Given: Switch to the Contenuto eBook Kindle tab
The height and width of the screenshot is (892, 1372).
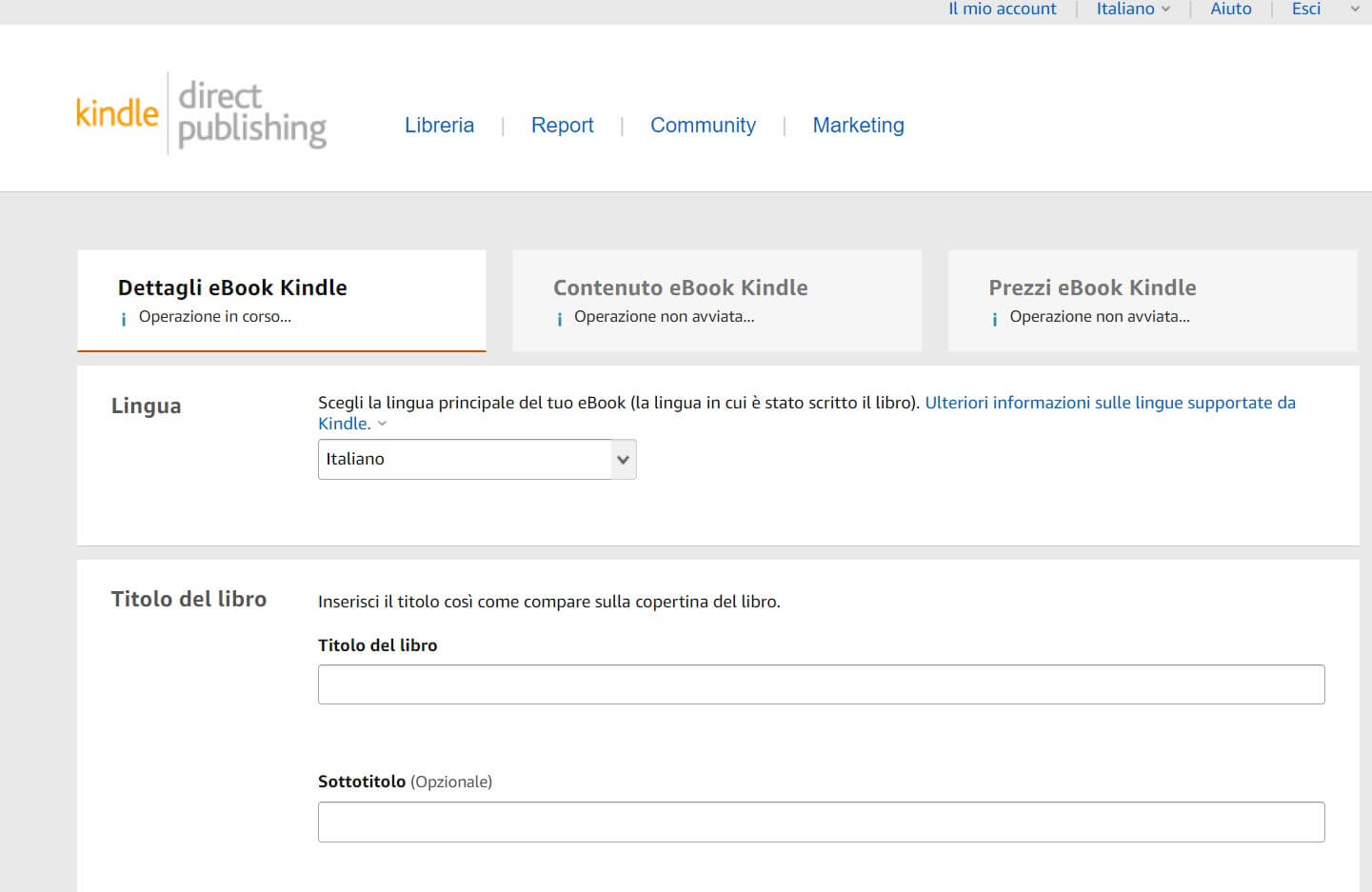Looking at the screenshot, I should (716, 299).
